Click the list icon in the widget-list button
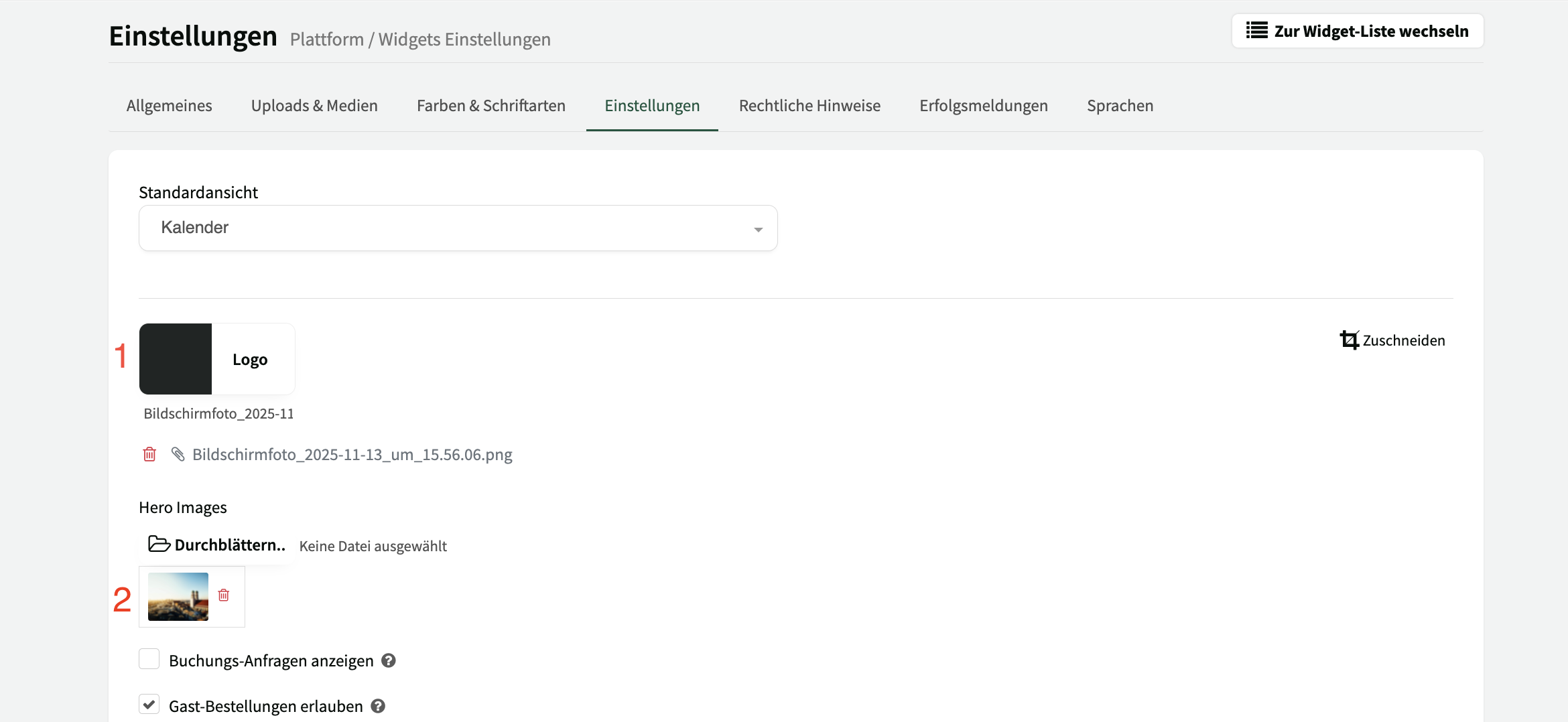Screen dimensions: 1568x722 tap(1256, 30)
